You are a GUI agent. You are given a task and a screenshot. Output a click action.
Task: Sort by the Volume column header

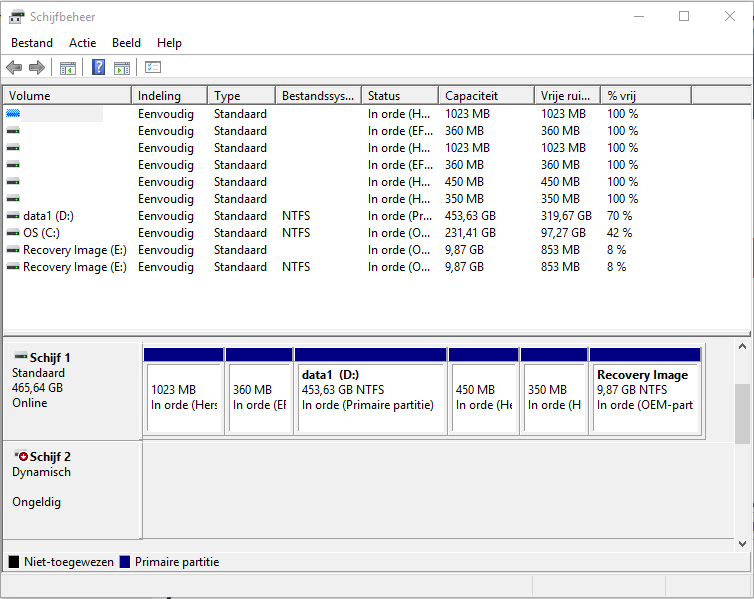(66, 96)
